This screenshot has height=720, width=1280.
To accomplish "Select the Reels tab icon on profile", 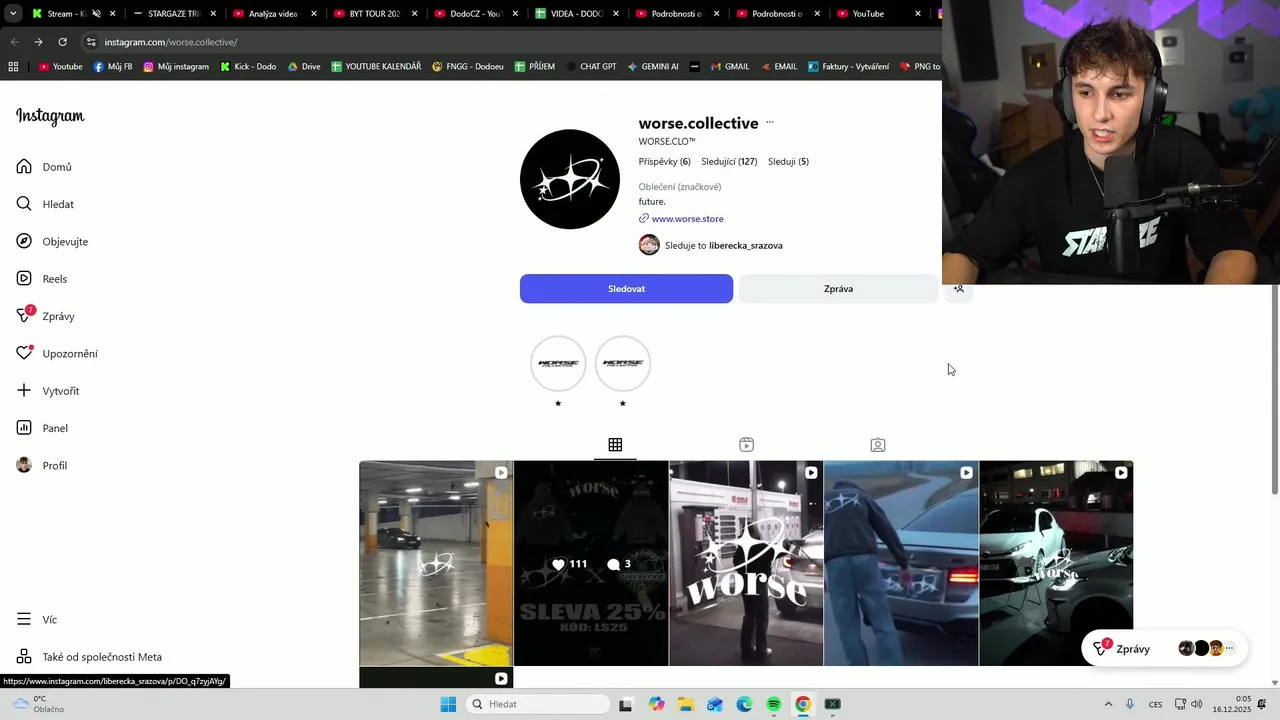I will 746,445.
